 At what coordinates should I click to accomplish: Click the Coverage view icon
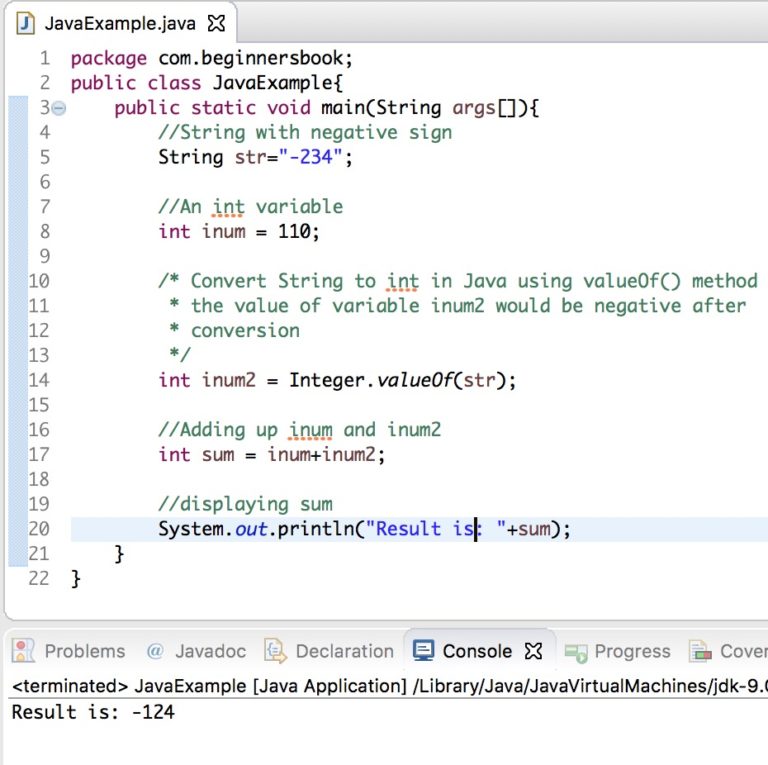coord(700,651)
